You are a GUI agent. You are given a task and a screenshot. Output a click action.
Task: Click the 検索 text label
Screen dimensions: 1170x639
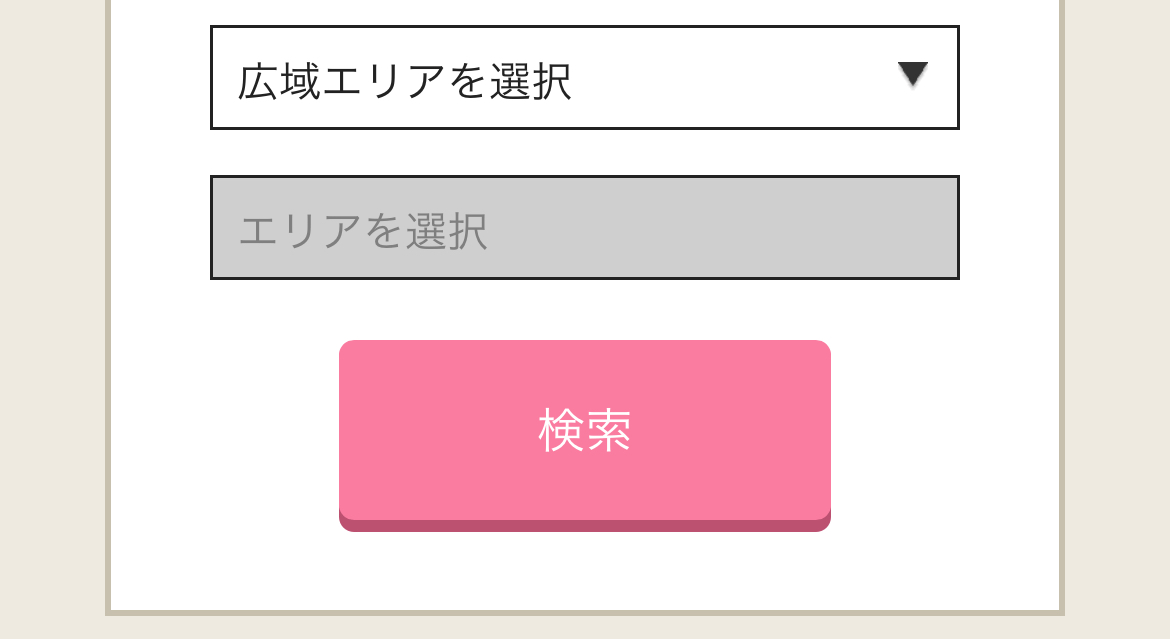point(584,431)
